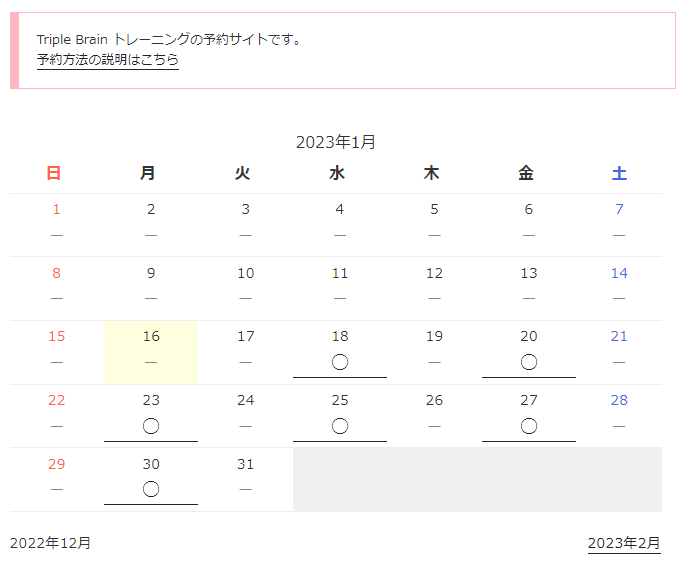Select date 31 in the calendar
The width and height of the screenshot is (692, 568).
click(246, 464)
